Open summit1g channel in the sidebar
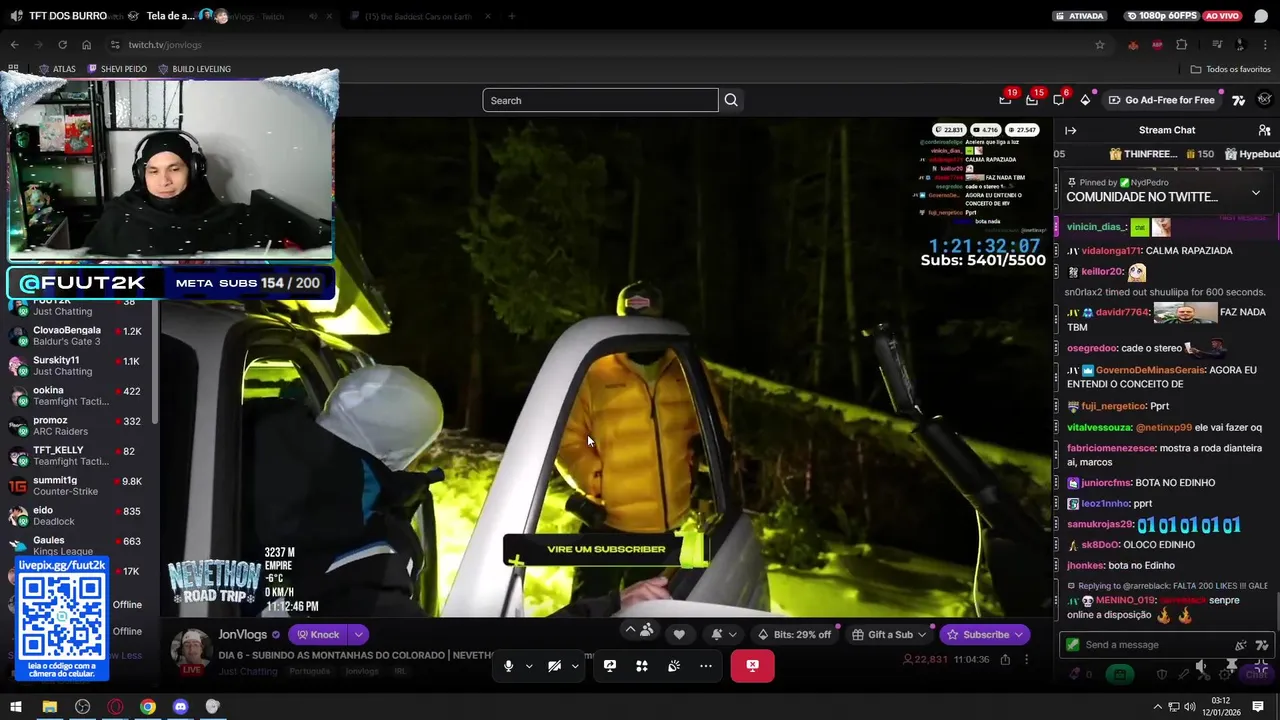 pyautogui.click(x=80, y=485)
